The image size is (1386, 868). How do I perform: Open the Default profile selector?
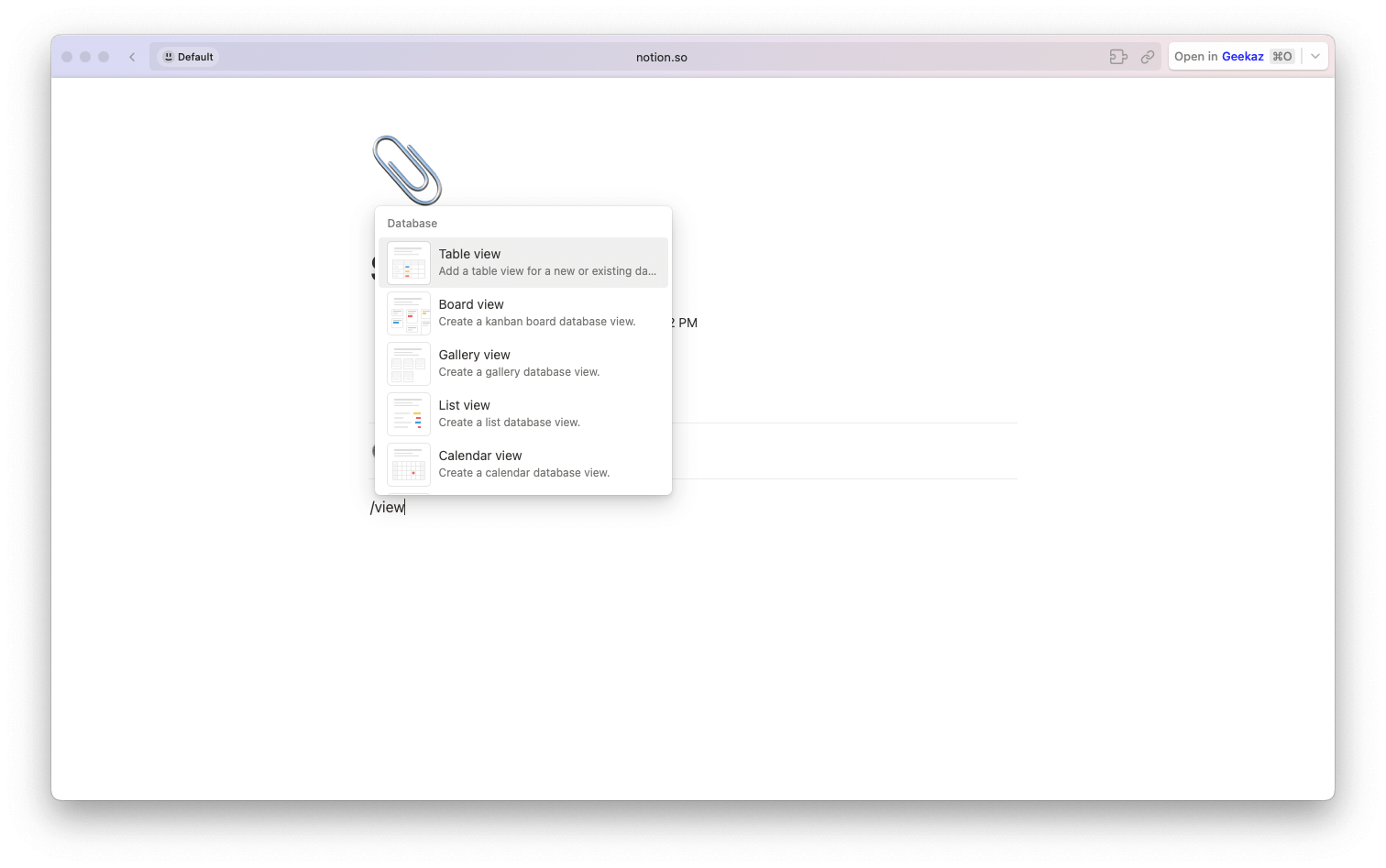coord(188,57)
